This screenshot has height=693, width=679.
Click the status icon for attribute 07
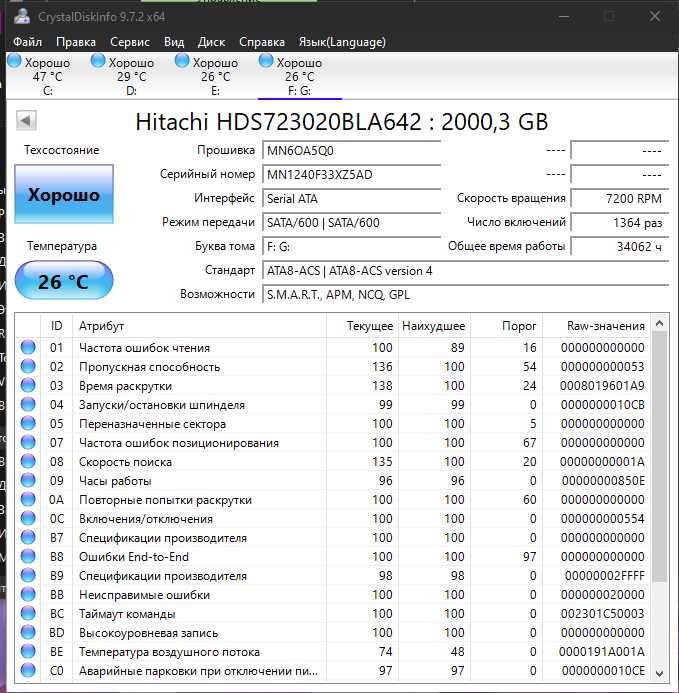(x=28, y=442)
